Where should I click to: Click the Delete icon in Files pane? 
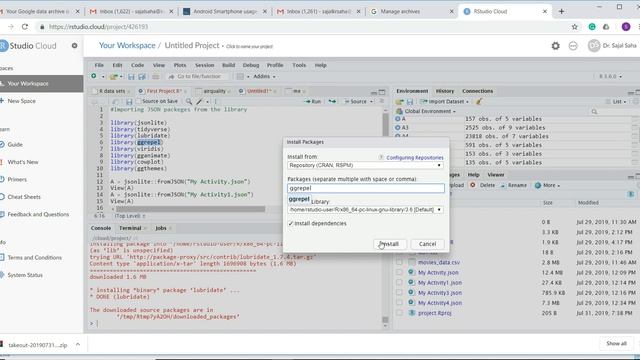click(472, 185)
